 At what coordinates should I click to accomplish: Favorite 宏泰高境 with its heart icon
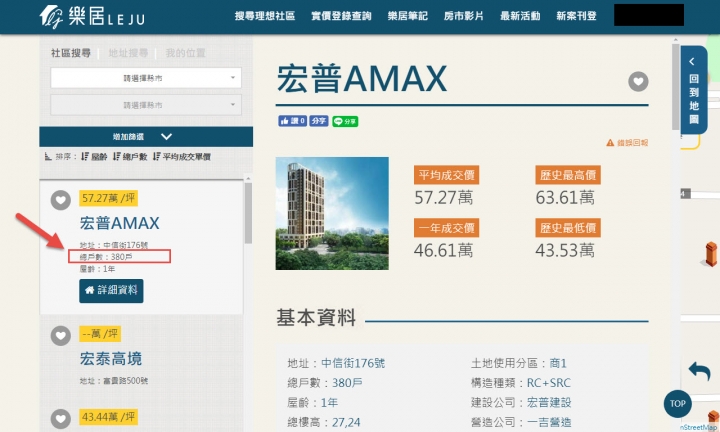coord(61,336)
